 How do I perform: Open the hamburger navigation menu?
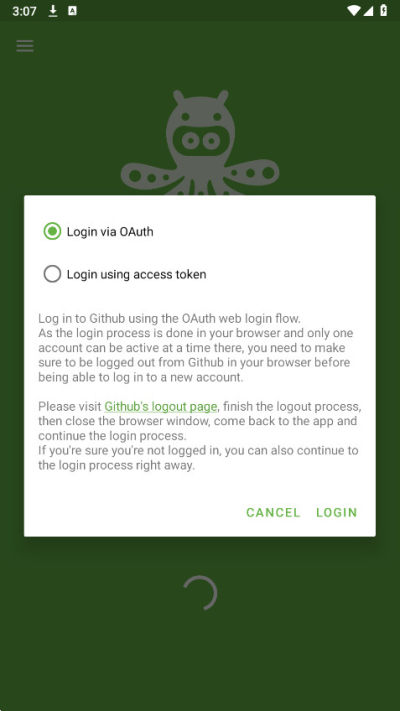(25, 46)
